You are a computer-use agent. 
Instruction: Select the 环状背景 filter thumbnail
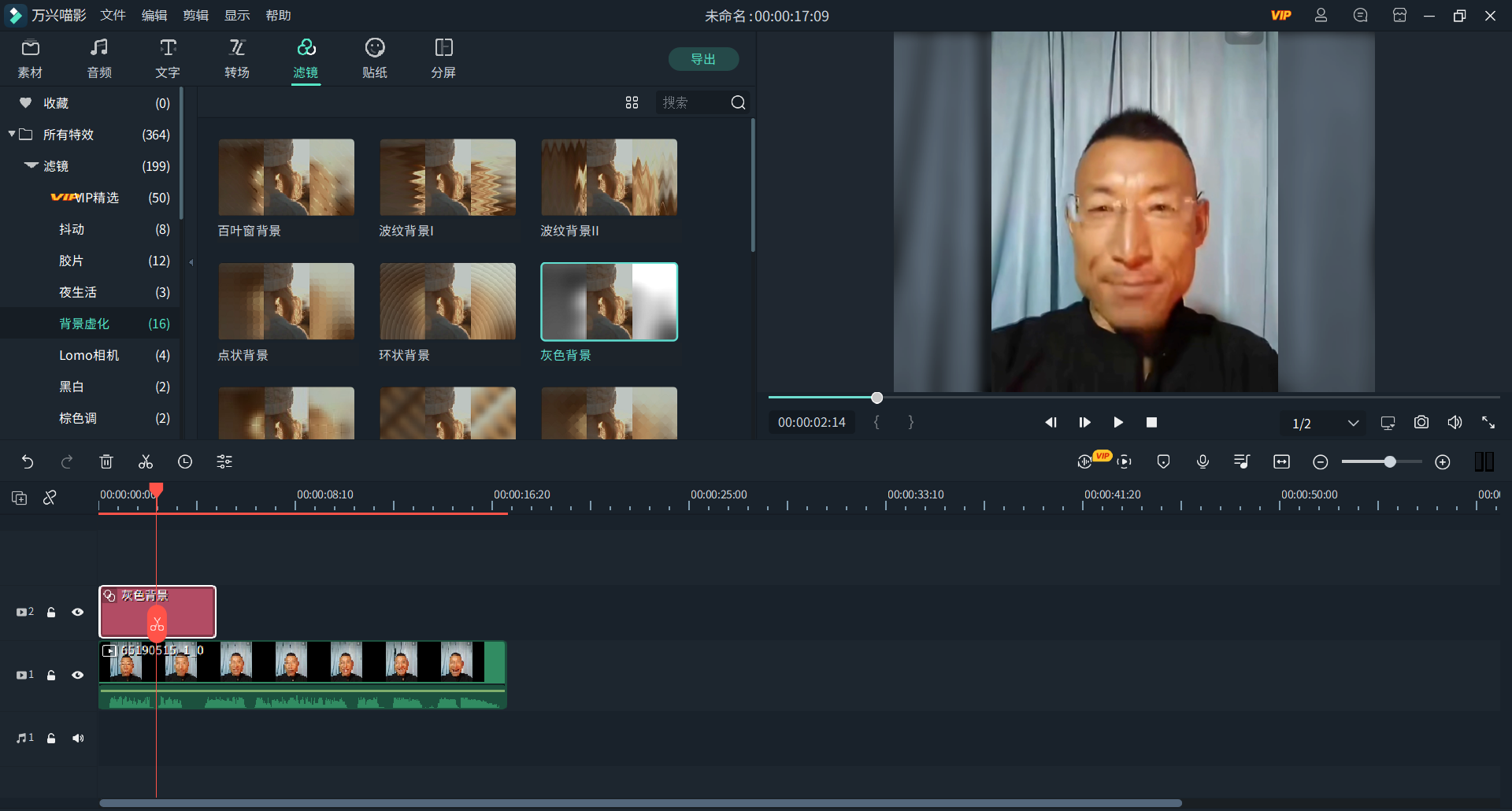click(447, 302)
